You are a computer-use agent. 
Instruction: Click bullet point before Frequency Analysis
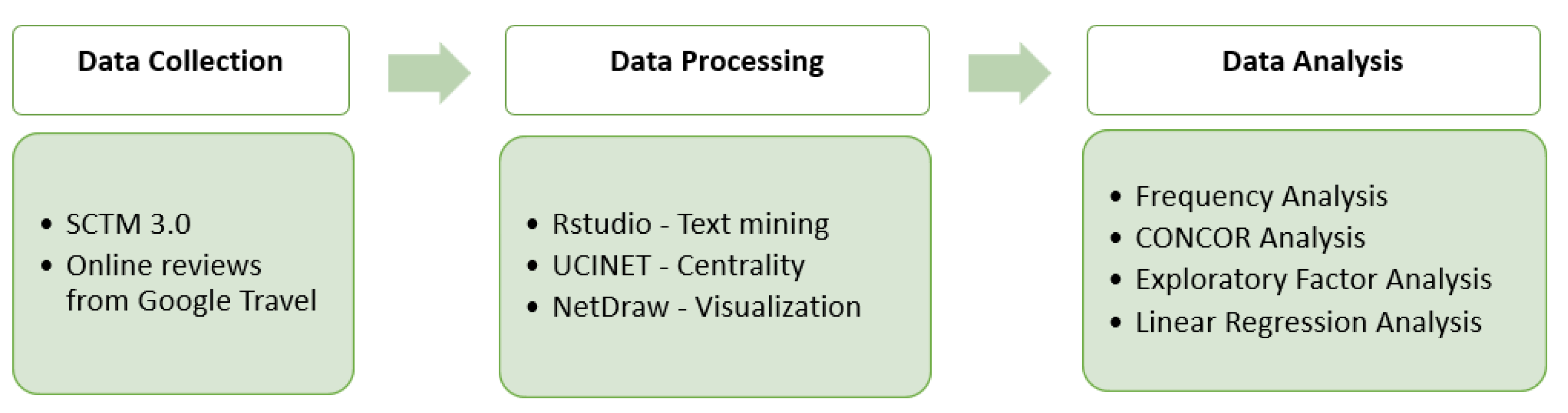pos(1115,197)
